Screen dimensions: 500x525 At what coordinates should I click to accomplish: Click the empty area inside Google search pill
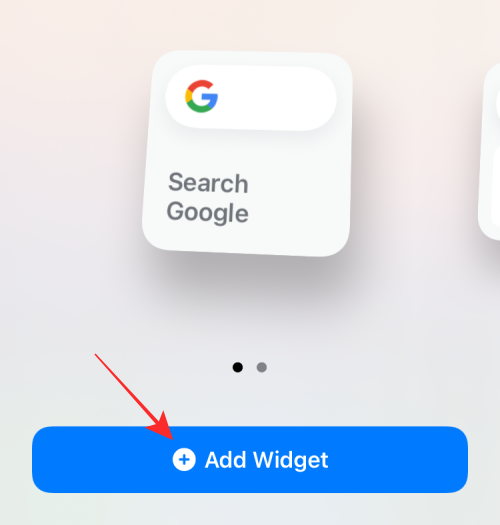[x=278, y=98]
